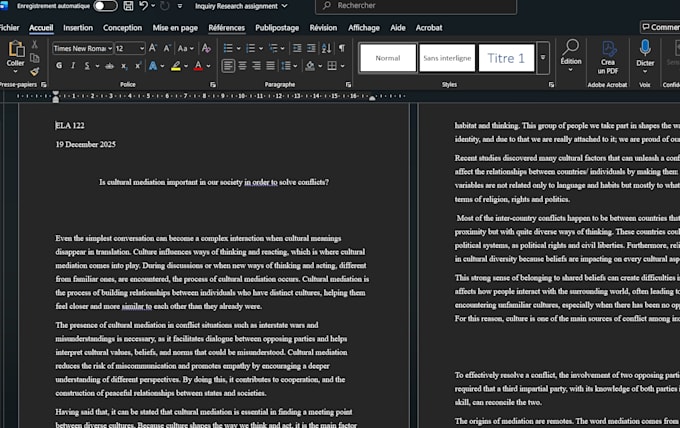Toggle subscript formatting
Image resolution: width=680 pixels, height=428 pixels.
point(124,66)
